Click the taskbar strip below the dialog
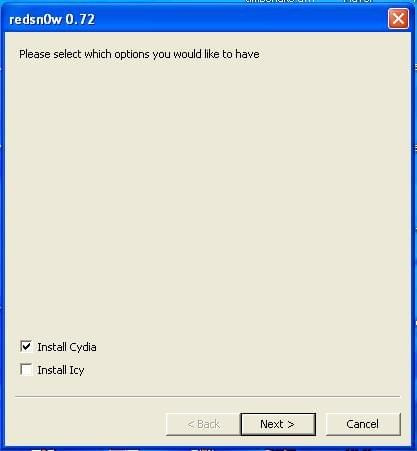The image size is (417, 451). point(208,449)
